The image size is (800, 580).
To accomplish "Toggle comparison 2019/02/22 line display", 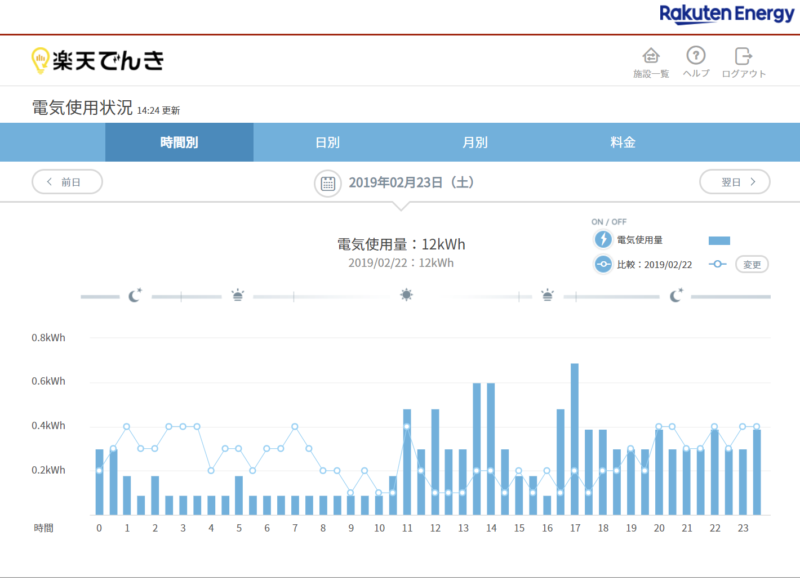I will click(603, 264).
